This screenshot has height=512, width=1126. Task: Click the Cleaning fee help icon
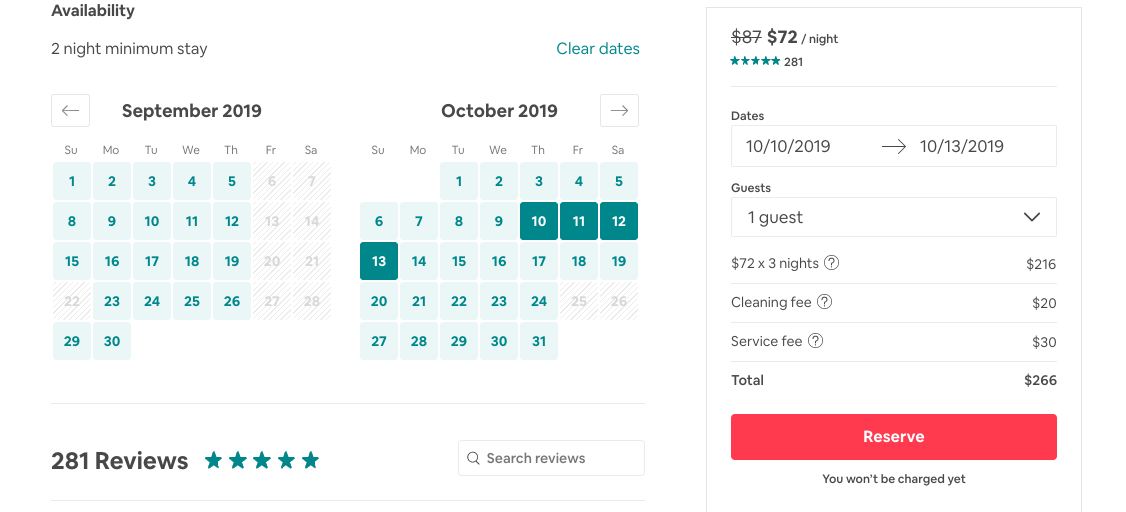click(x=824, y=302)
